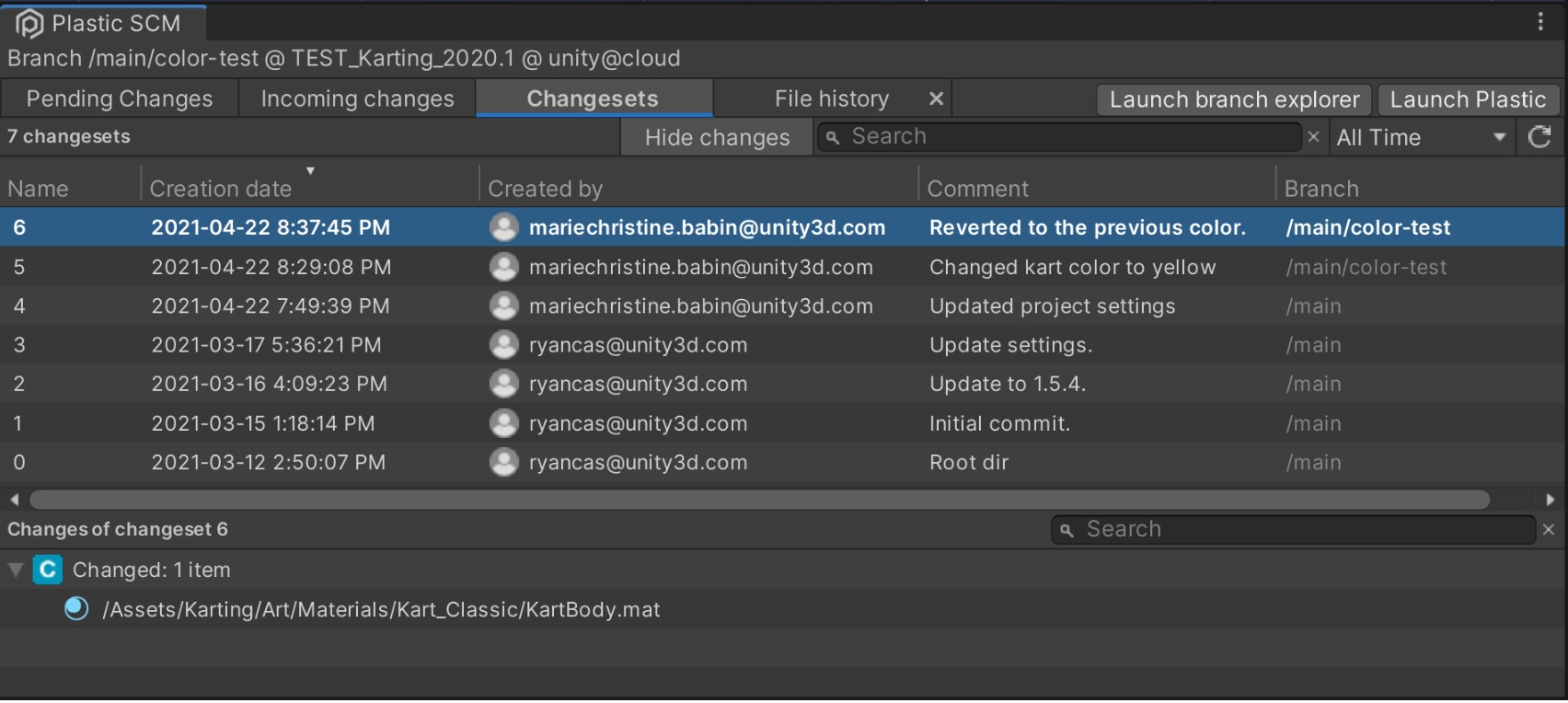
Task: Click avatar icon in changeset 1 row
Action: pos(504,423)
